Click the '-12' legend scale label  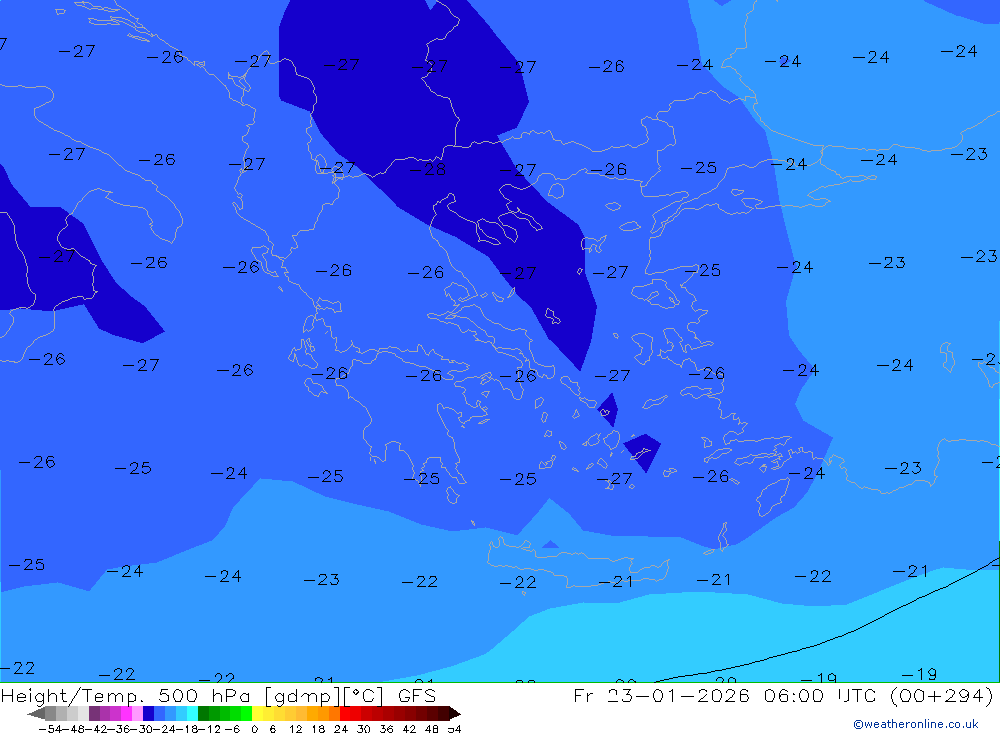pyautogui.click(x=209, y=729)
